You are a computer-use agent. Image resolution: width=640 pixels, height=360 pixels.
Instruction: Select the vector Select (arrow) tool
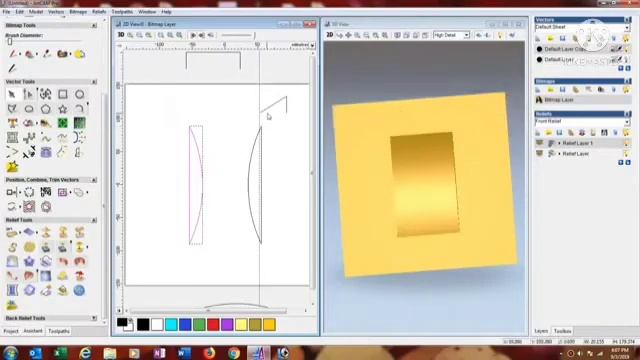12,94
